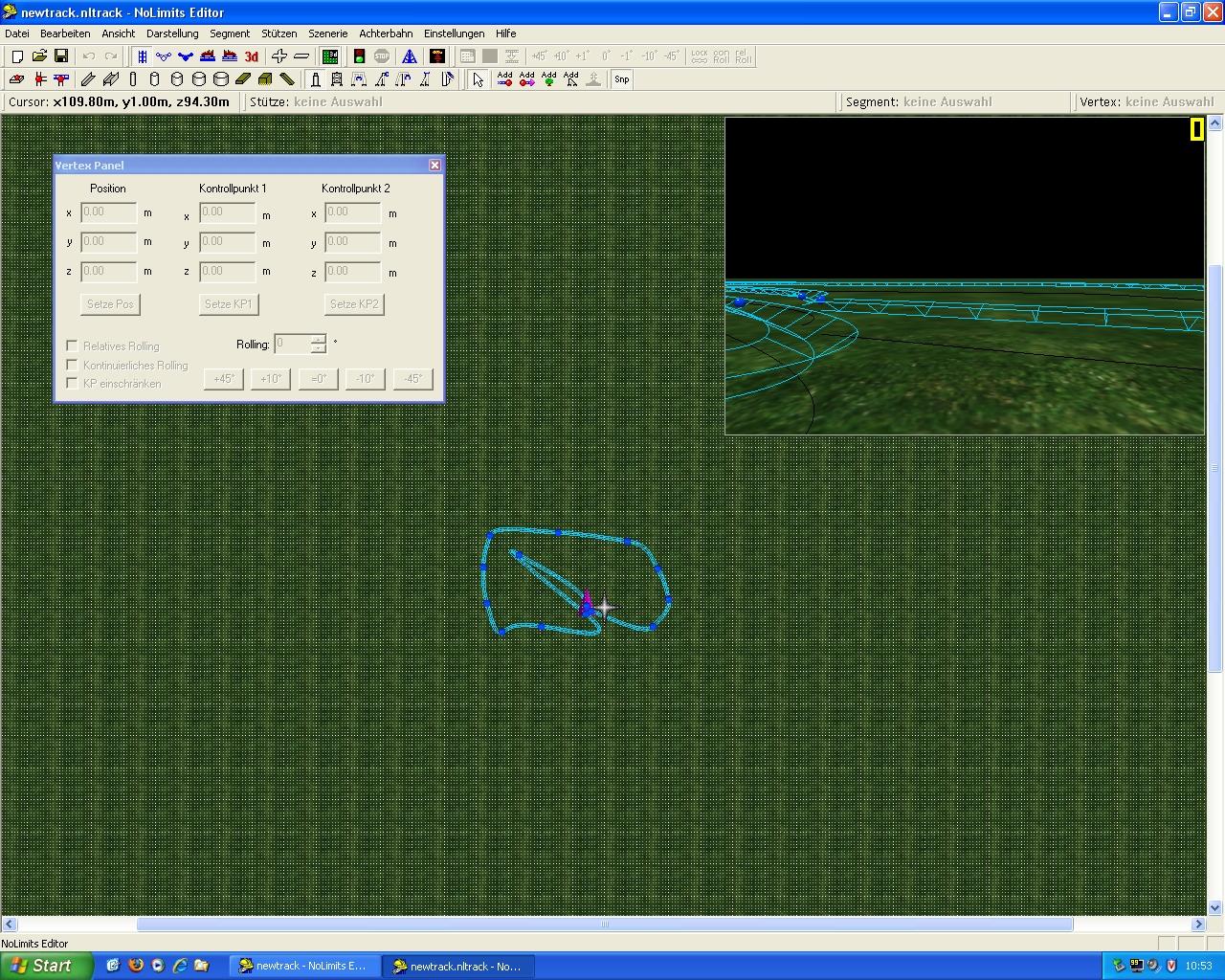Click the horizontal scrollbar left arrow
This screenshot has height=980, width=1225.
click(x=9, y=924)
